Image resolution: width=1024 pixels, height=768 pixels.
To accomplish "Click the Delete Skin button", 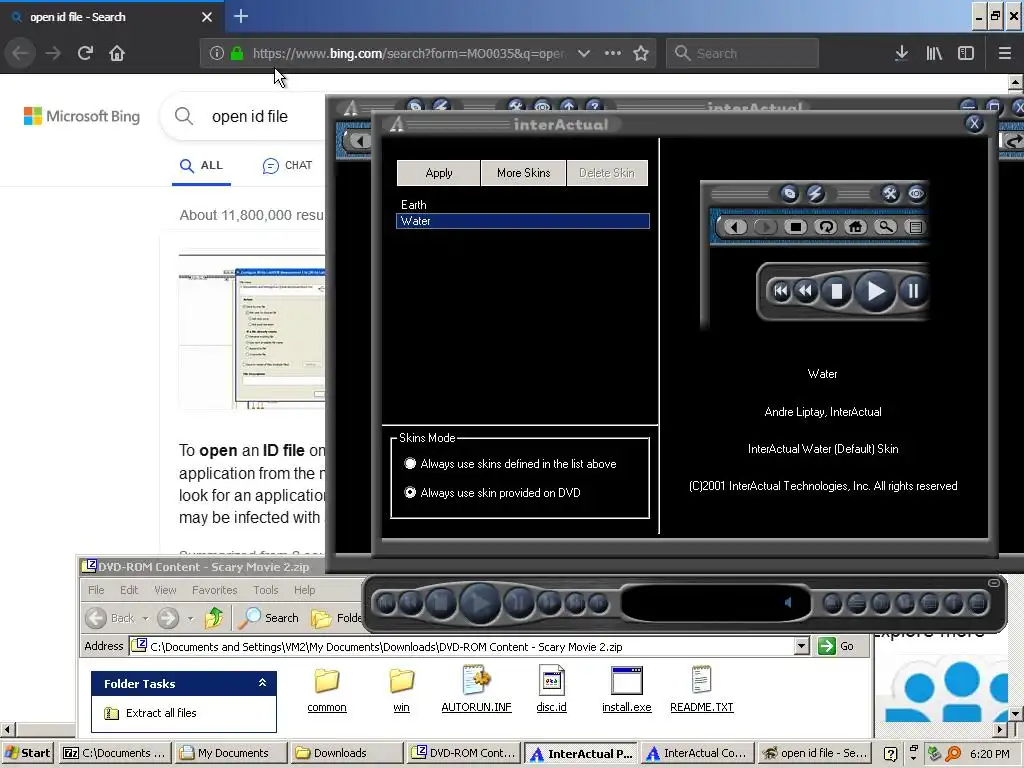I will point(607,173).
